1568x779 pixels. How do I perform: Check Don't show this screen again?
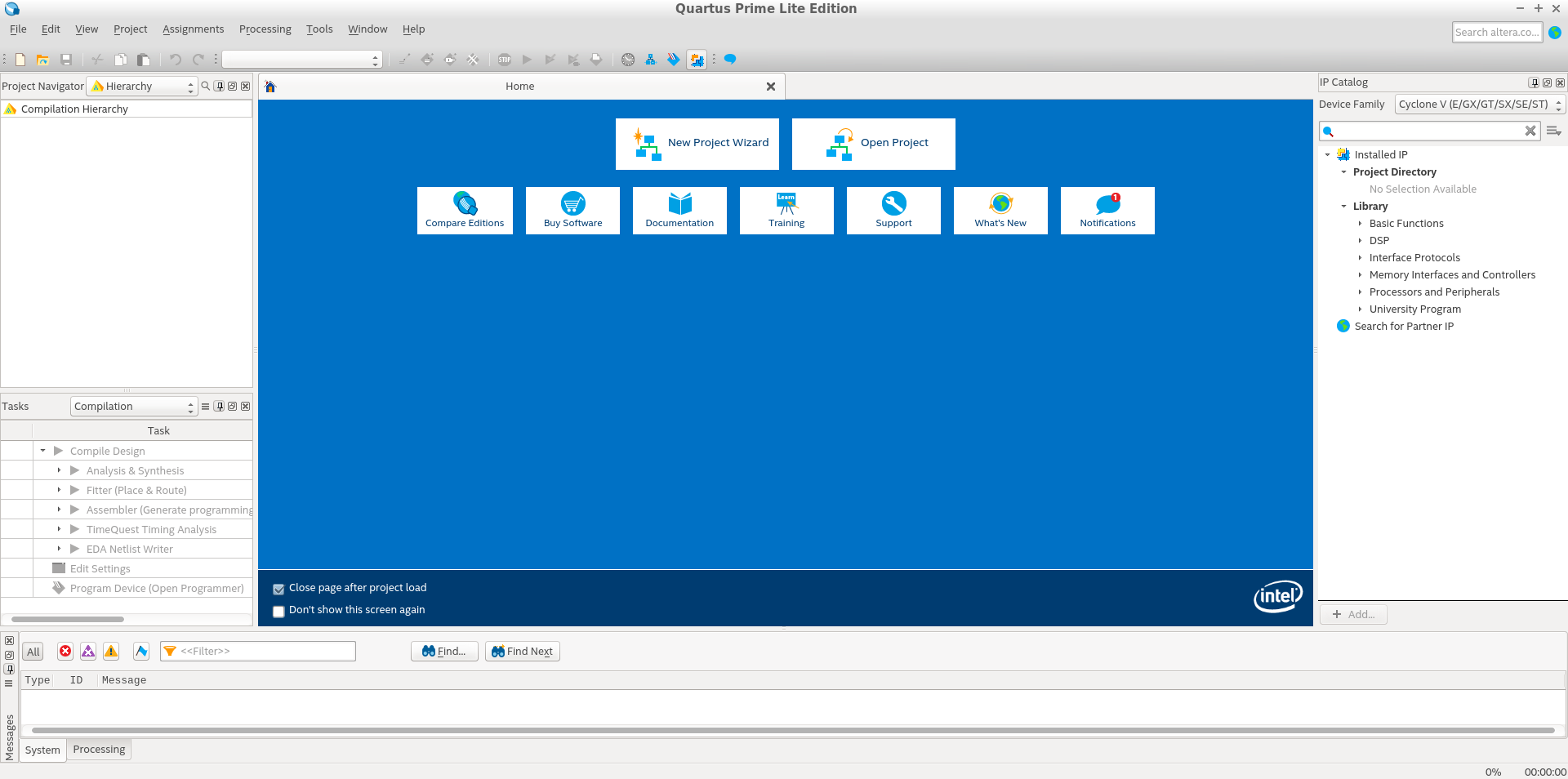click(278, 611)
